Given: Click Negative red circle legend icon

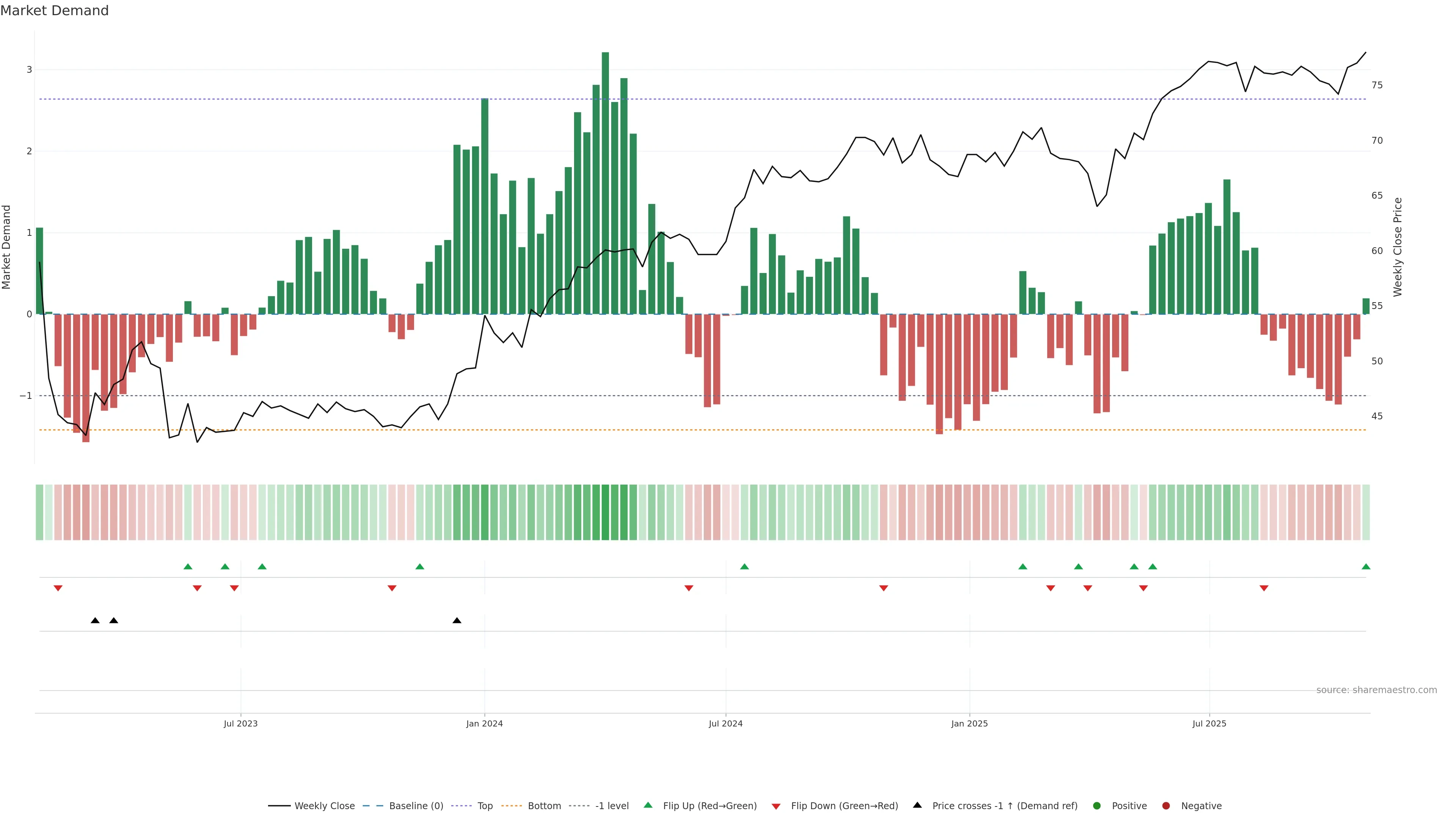Looking at the screenshot, I should tap(1166, 806).
